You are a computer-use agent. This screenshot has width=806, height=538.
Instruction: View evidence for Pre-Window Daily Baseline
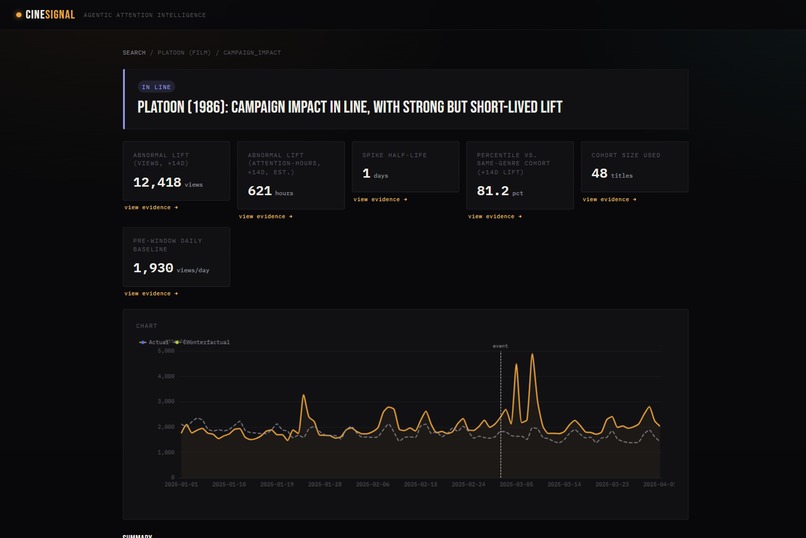coord(151,293)
